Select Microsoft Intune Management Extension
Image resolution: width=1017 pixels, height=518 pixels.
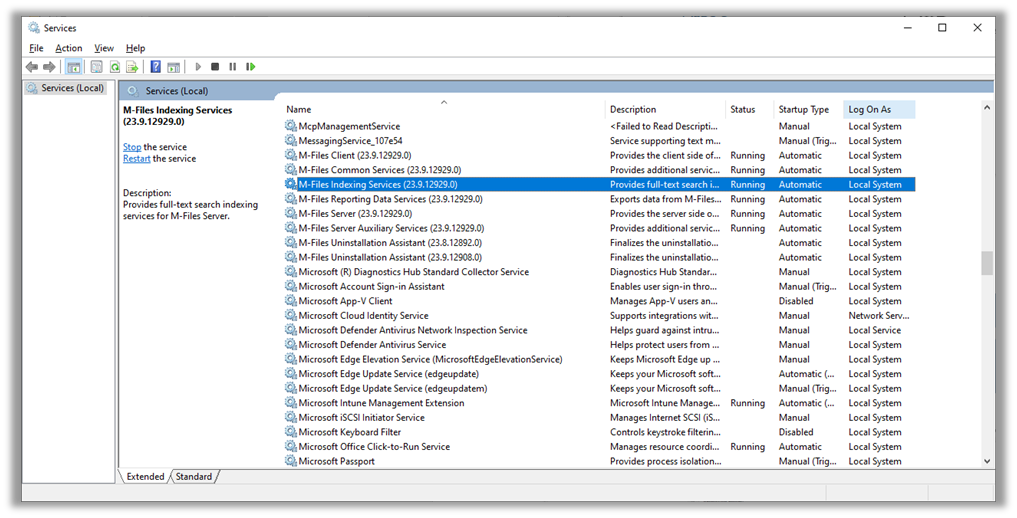pos(599,403)
